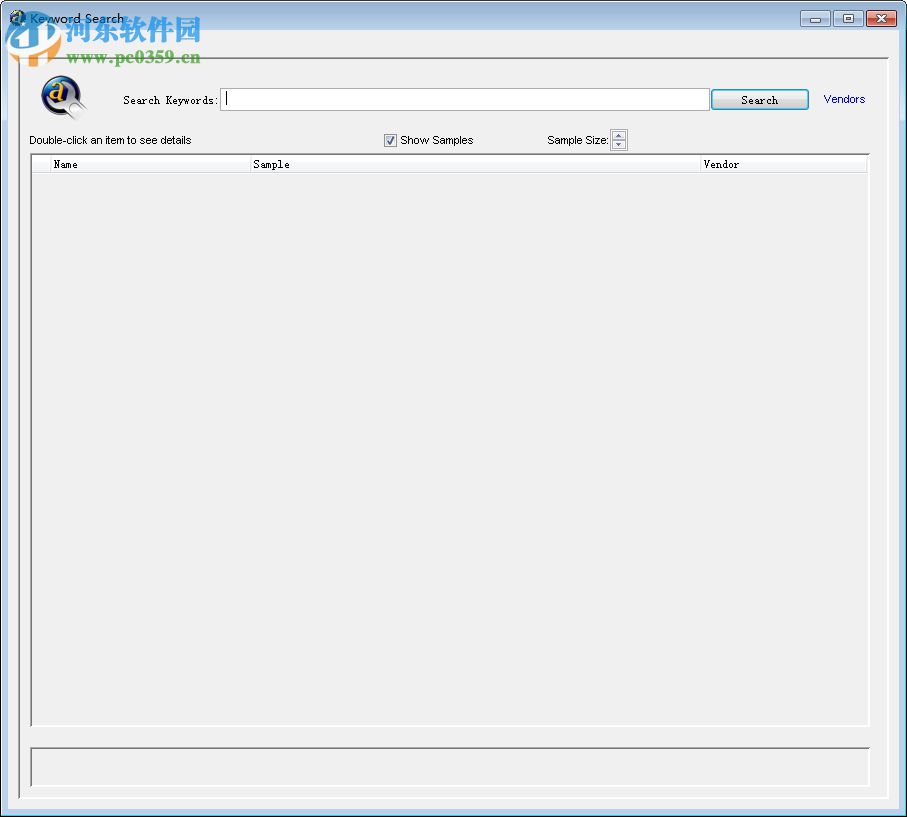Viewport: 907px width, 817px height.
Task: Click the title bar application icon
Action: 18,18
